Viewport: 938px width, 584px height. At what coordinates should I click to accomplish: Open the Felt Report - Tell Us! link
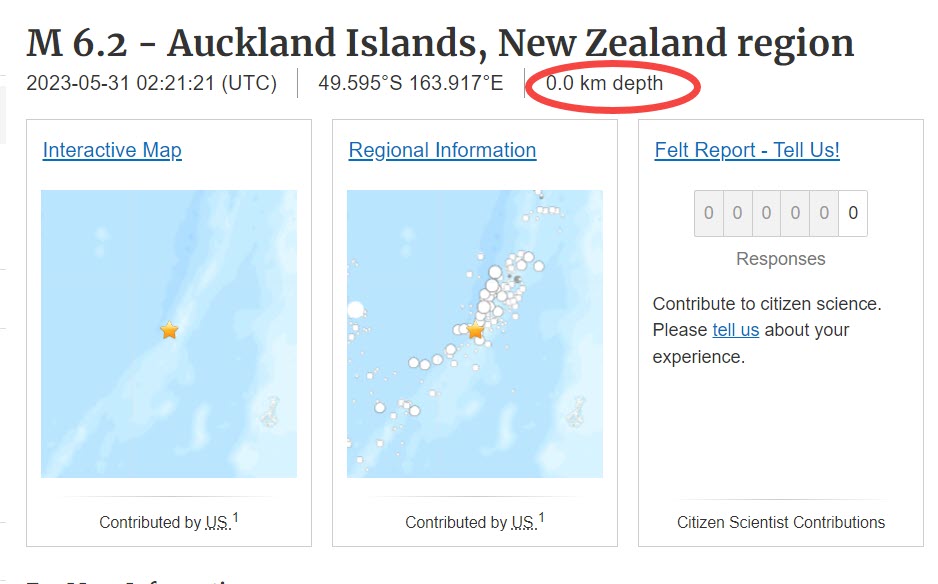(747, 150)
